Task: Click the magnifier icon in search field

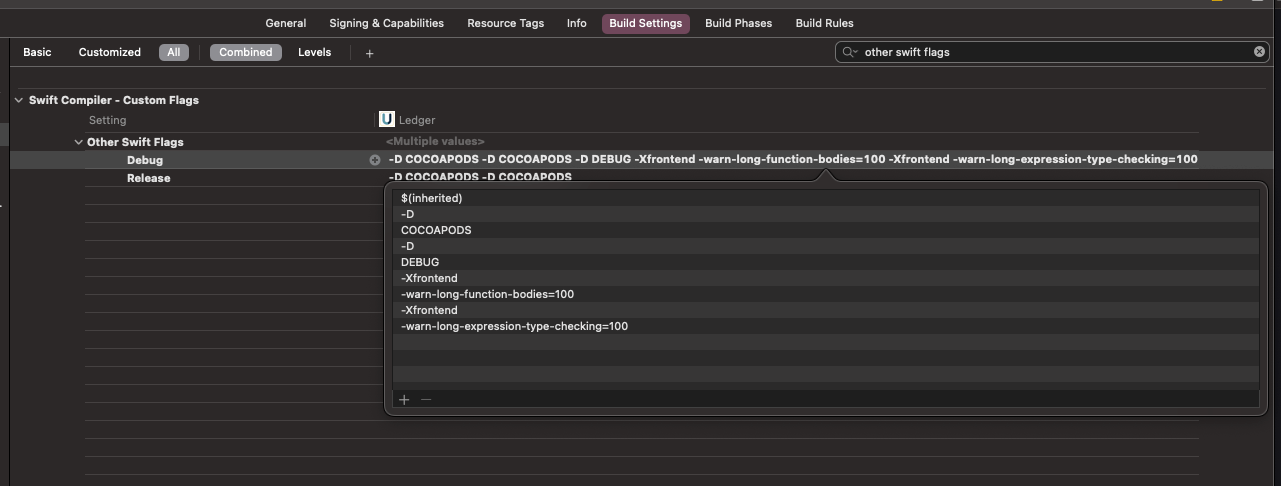Action: (850, 52)
